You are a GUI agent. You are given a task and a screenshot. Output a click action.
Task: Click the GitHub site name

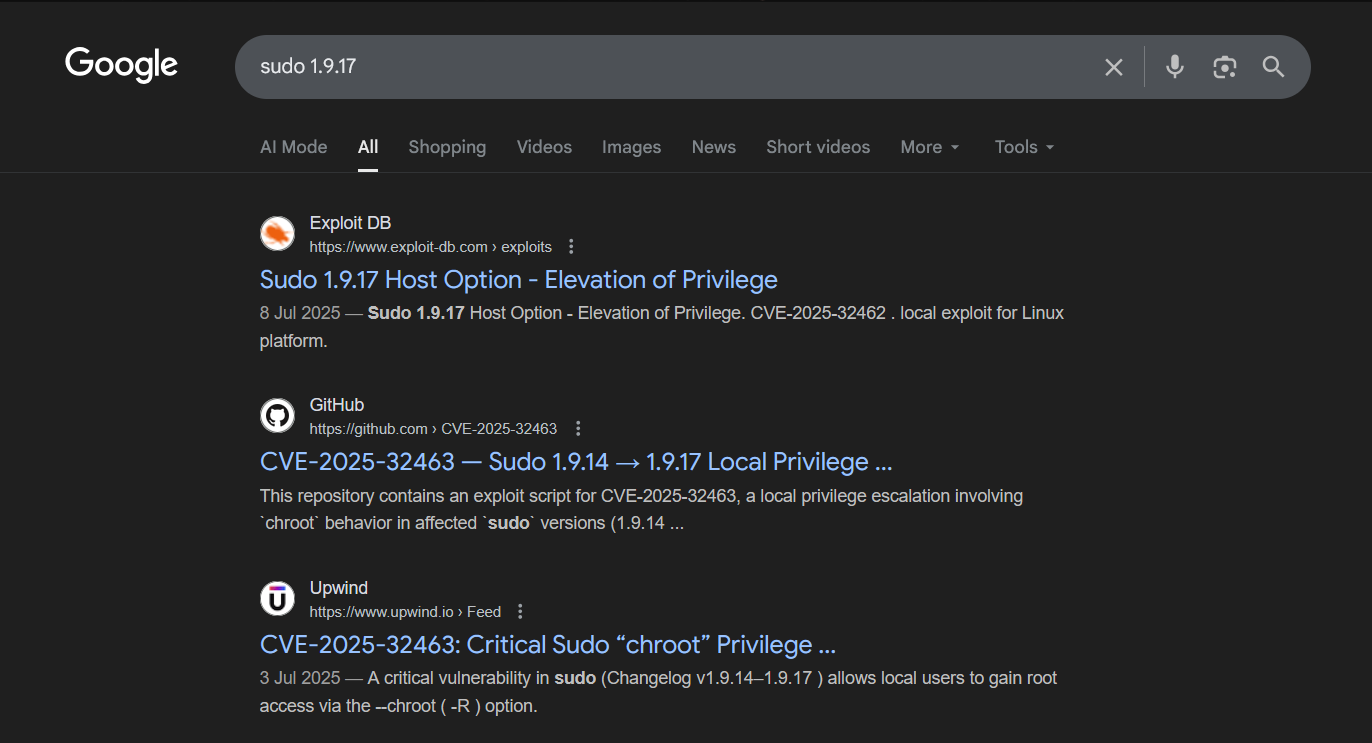point(337,405)
